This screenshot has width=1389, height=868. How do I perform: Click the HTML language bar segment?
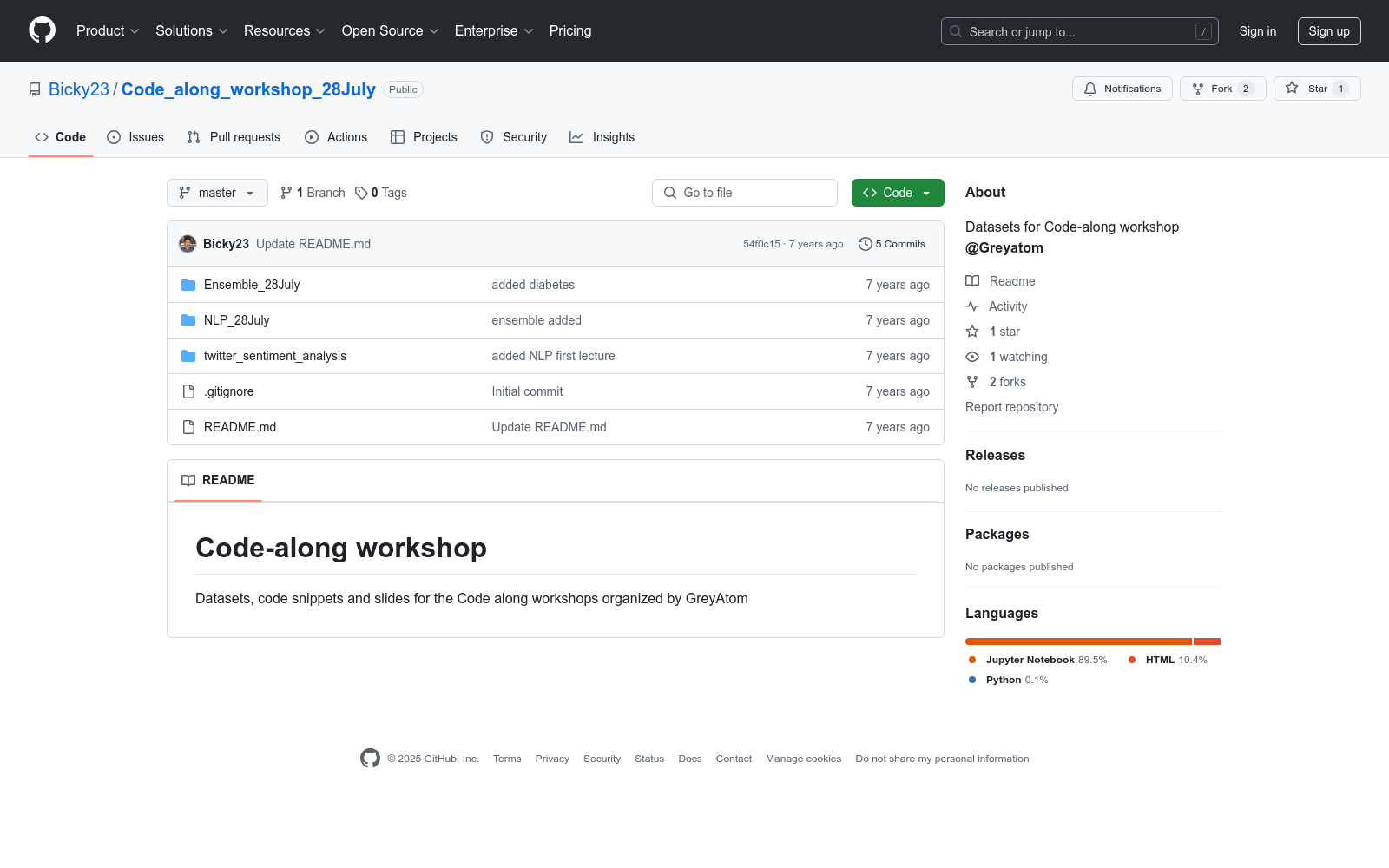pos(1208,641)
